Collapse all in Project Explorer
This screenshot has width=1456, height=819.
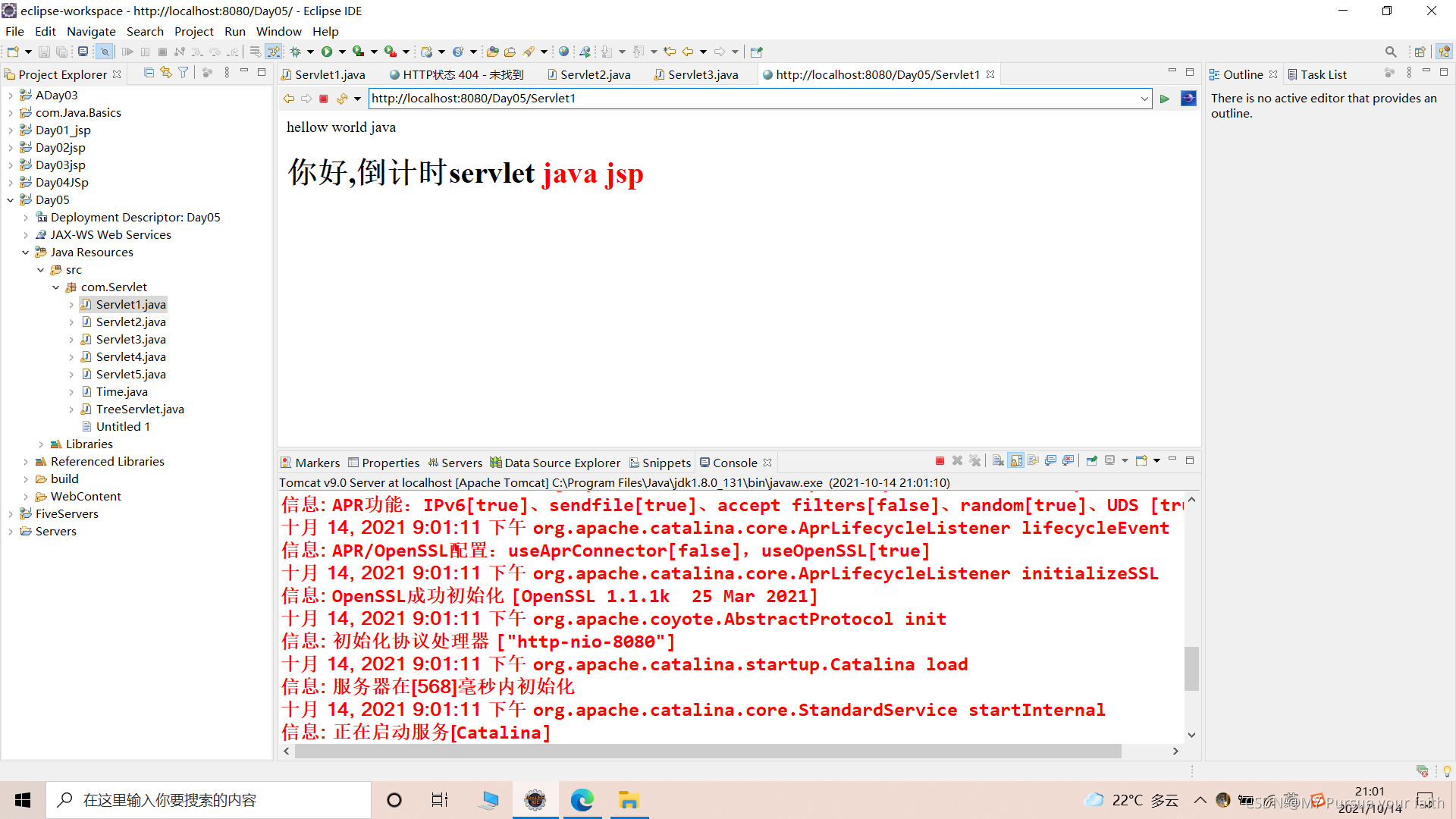(x=149, y=73)
